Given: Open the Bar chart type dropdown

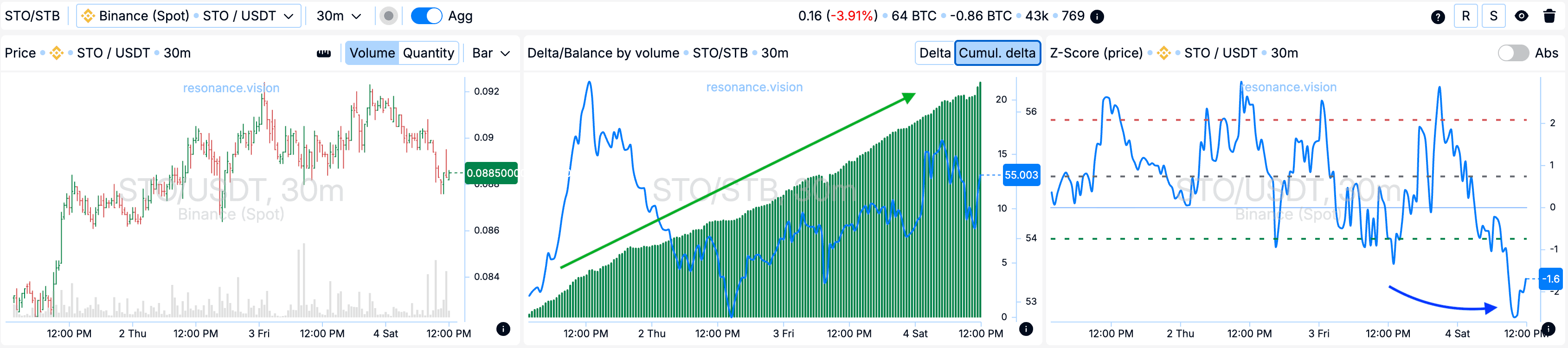Looking at the screenshot, I should [491, 53].
